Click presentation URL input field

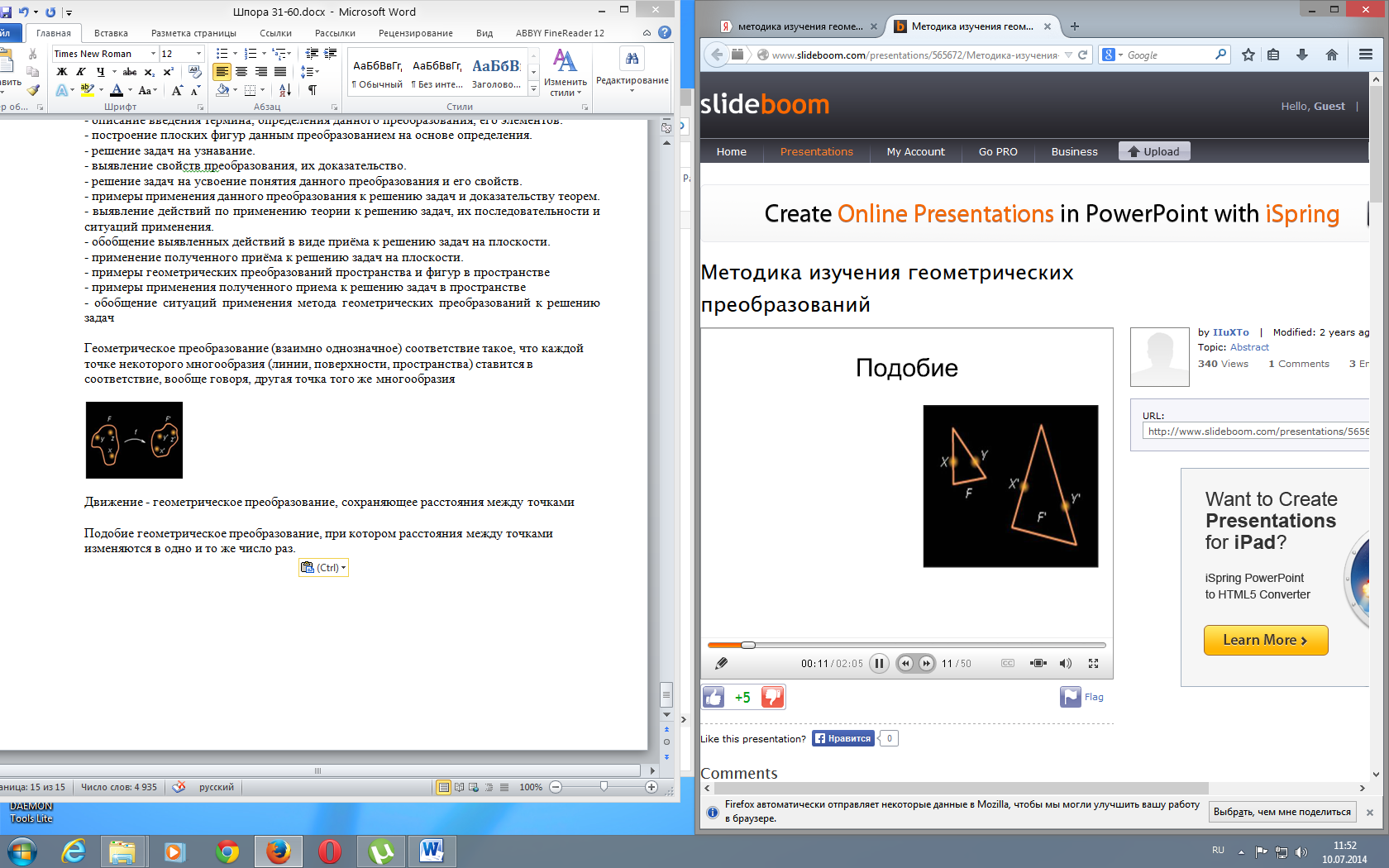pyautogui.click(x=1256, y=432)
